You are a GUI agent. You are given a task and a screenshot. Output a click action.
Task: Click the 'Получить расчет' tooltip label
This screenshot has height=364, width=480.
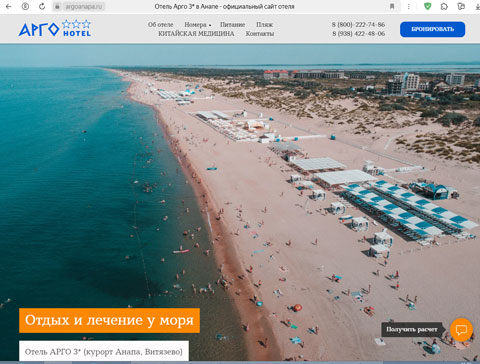point(412,329)
